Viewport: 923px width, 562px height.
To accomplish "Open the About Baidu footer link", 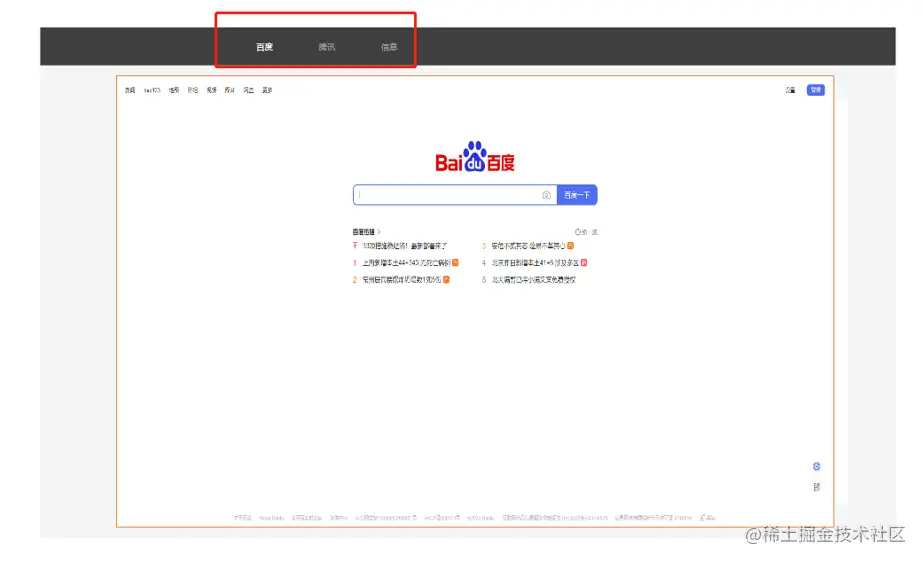I will pos(271,518).
